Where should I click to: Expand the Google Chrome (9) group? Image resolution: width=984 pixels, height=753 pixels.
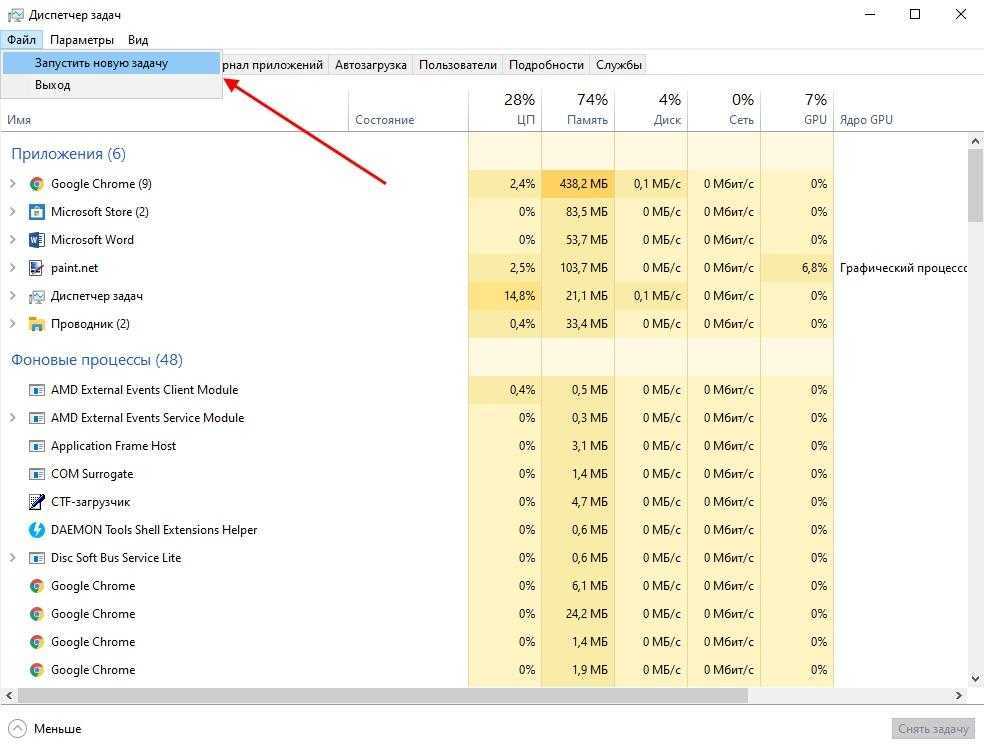coord(13,184)
